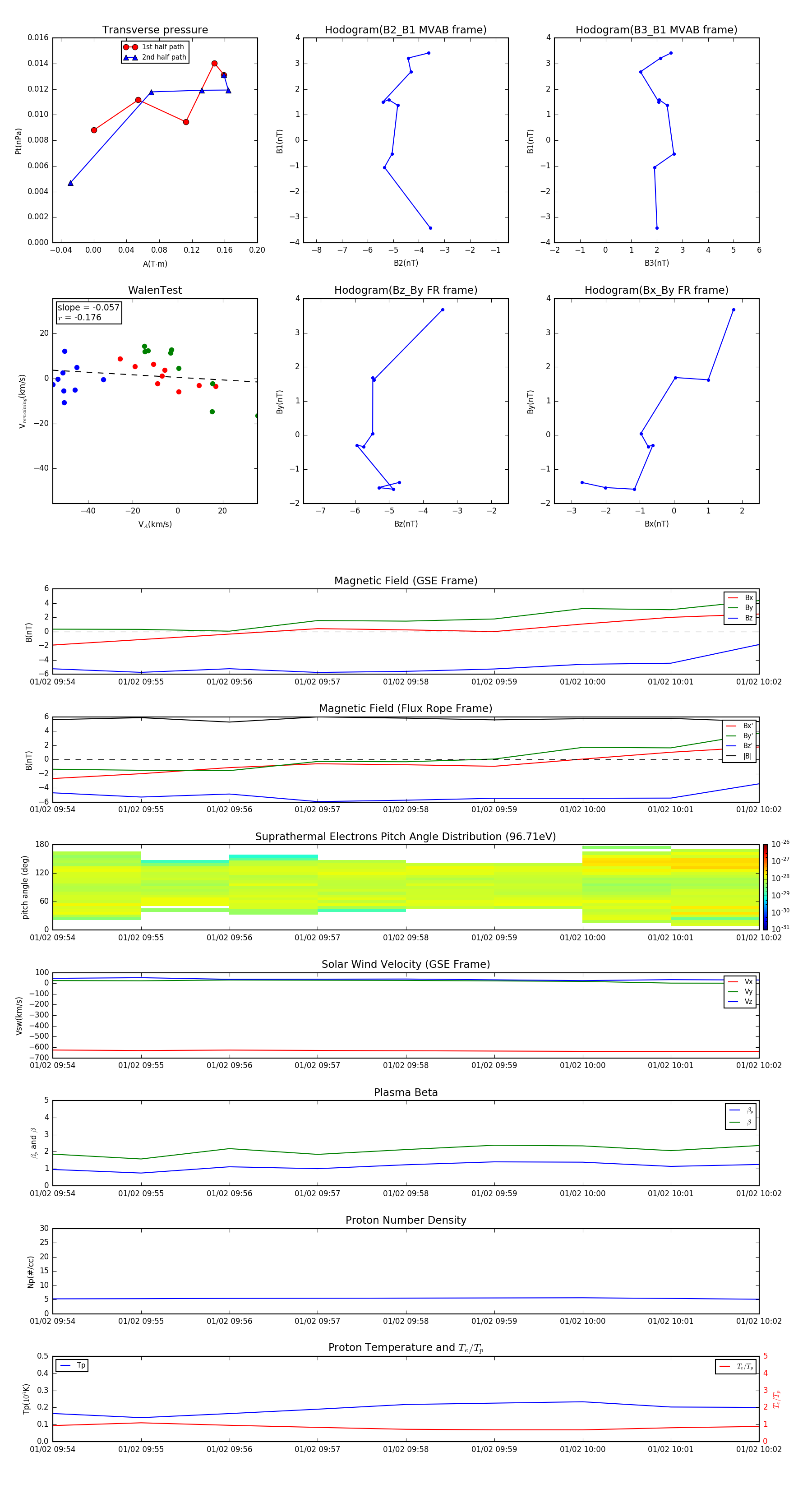Click the By' entry in the flux rope legend
This screenshot has width=812, height=1489.
tap(739, 736)
